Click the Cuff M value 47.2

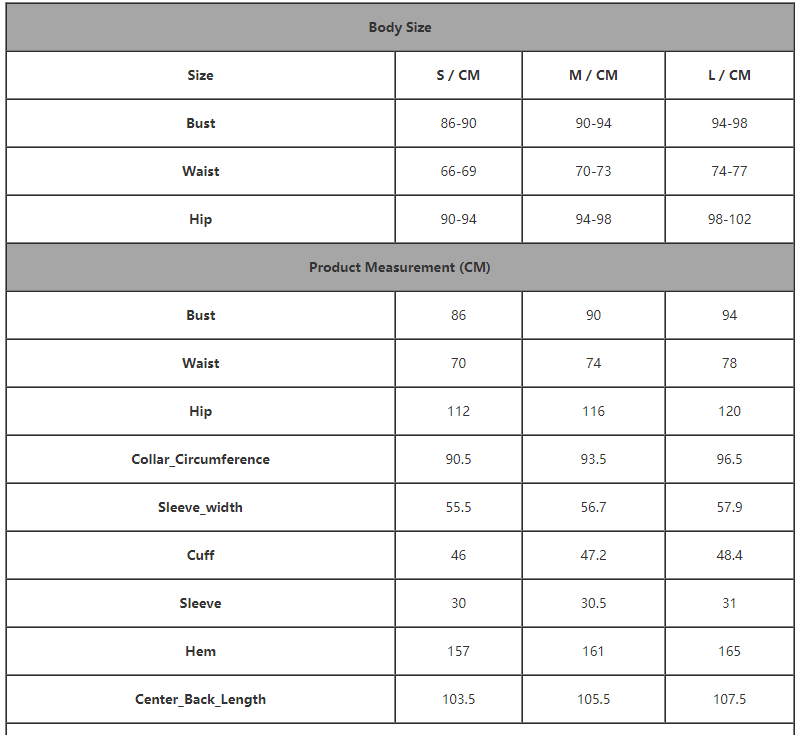click(593, 555)
